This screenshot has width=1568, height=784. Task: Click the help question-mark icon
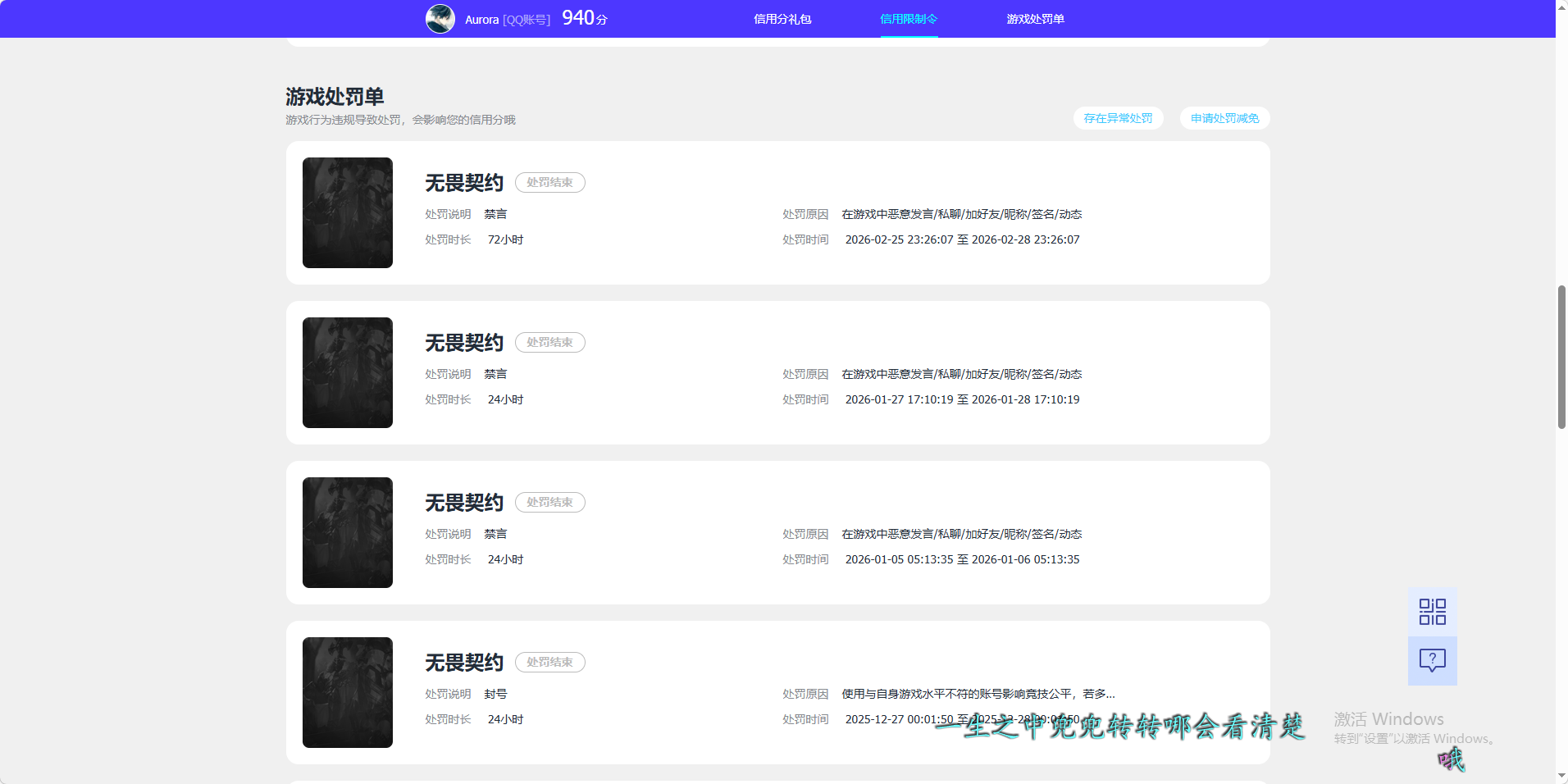pos(1432,661)
